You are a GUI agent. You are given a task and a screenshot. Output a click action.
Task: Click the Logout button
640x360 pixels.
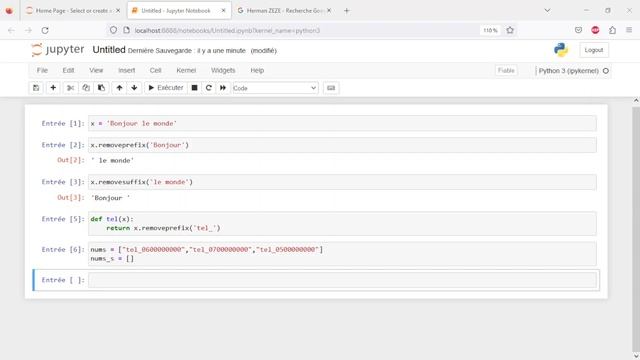click(x=593, y=50)
